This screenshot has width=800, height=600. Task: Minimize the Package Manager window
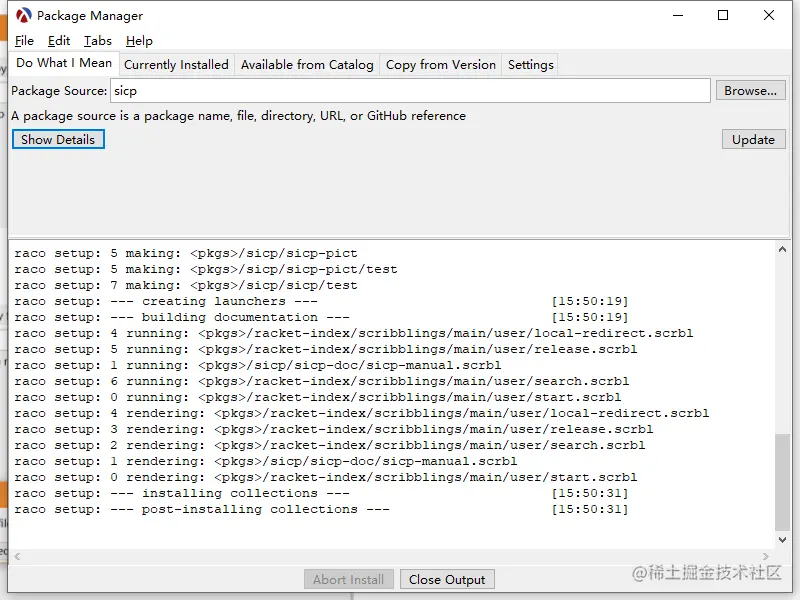pyautogui.click(x=678, y=15)
